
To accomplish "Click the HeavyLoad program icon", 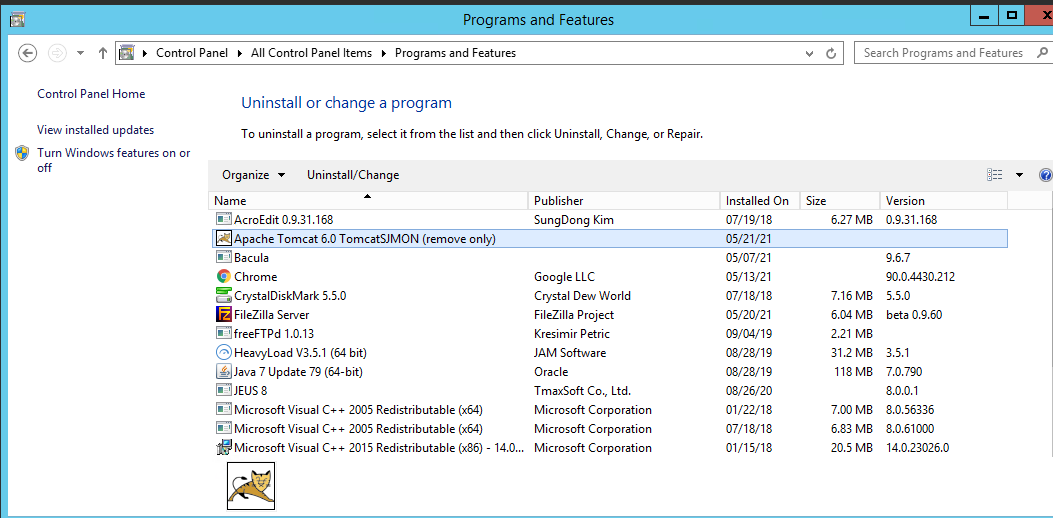I will click(x=224, y=353).
